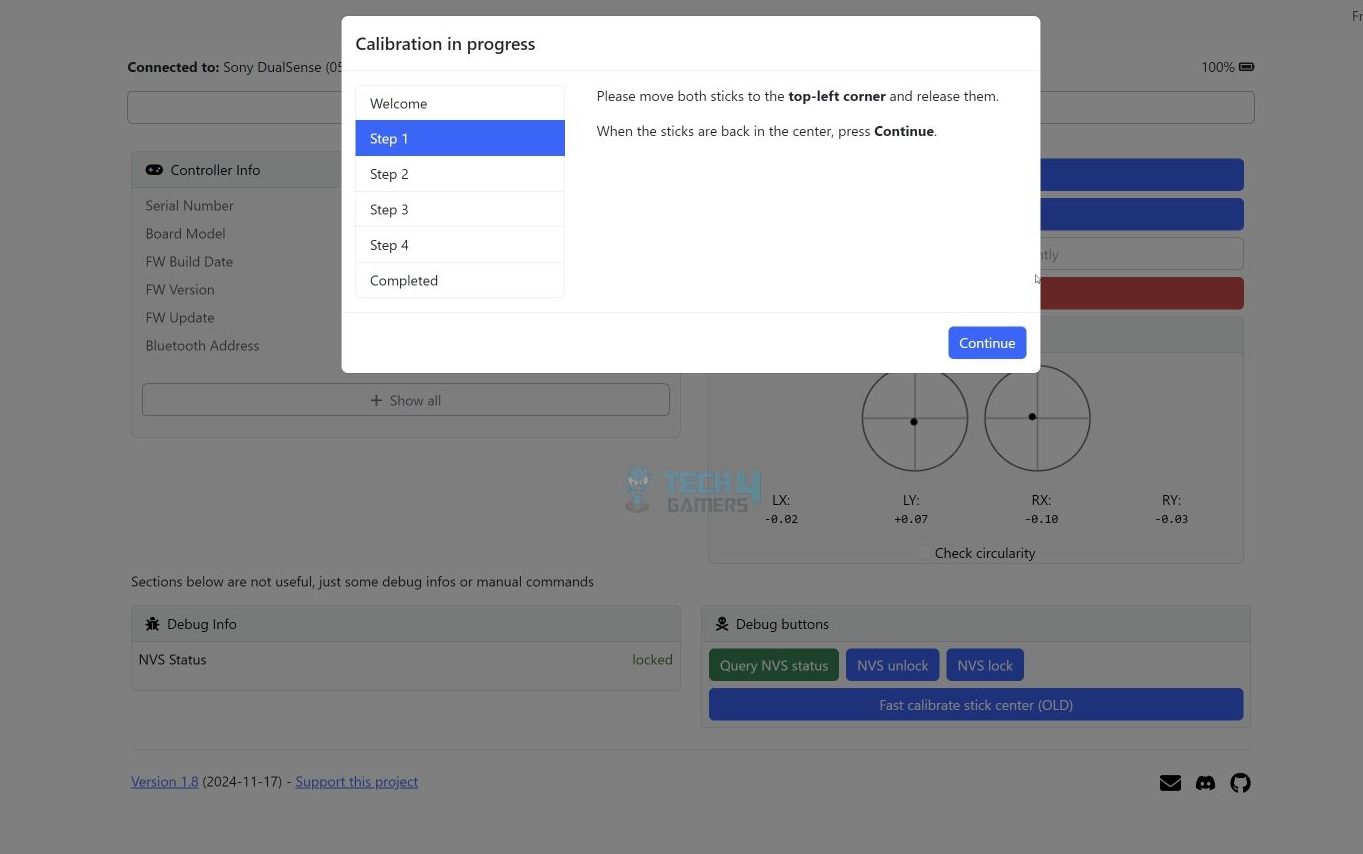Click the red button behind the dialog
The height and width of the screenshot is (854, 1363).
(x=1142, y=293)
